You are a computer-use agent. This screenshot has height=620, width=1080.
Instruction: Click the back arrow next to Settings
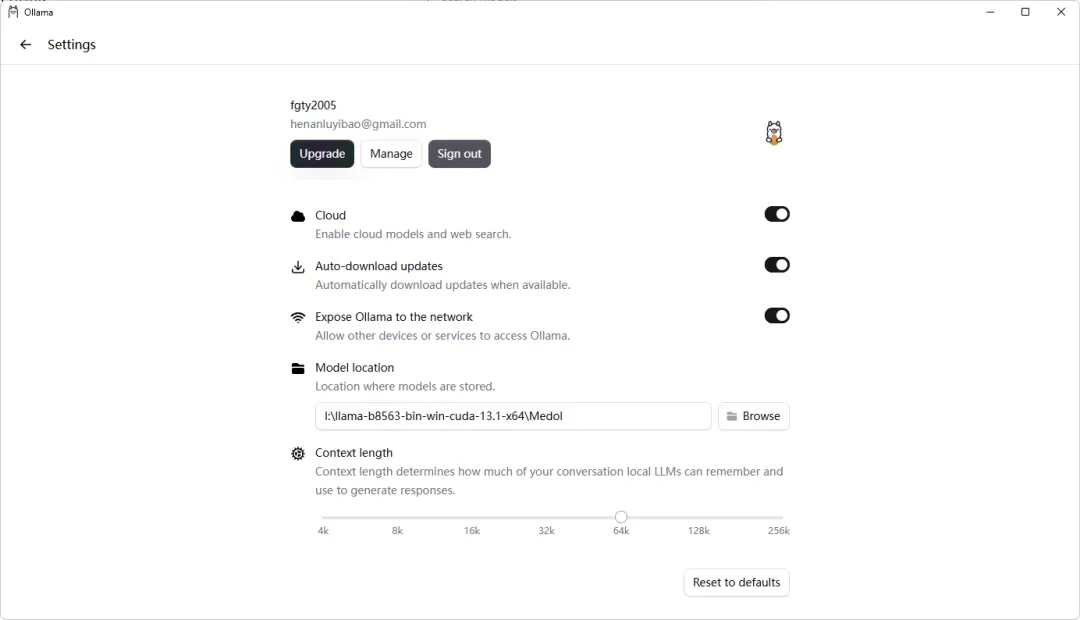click(x=26, y=45)
